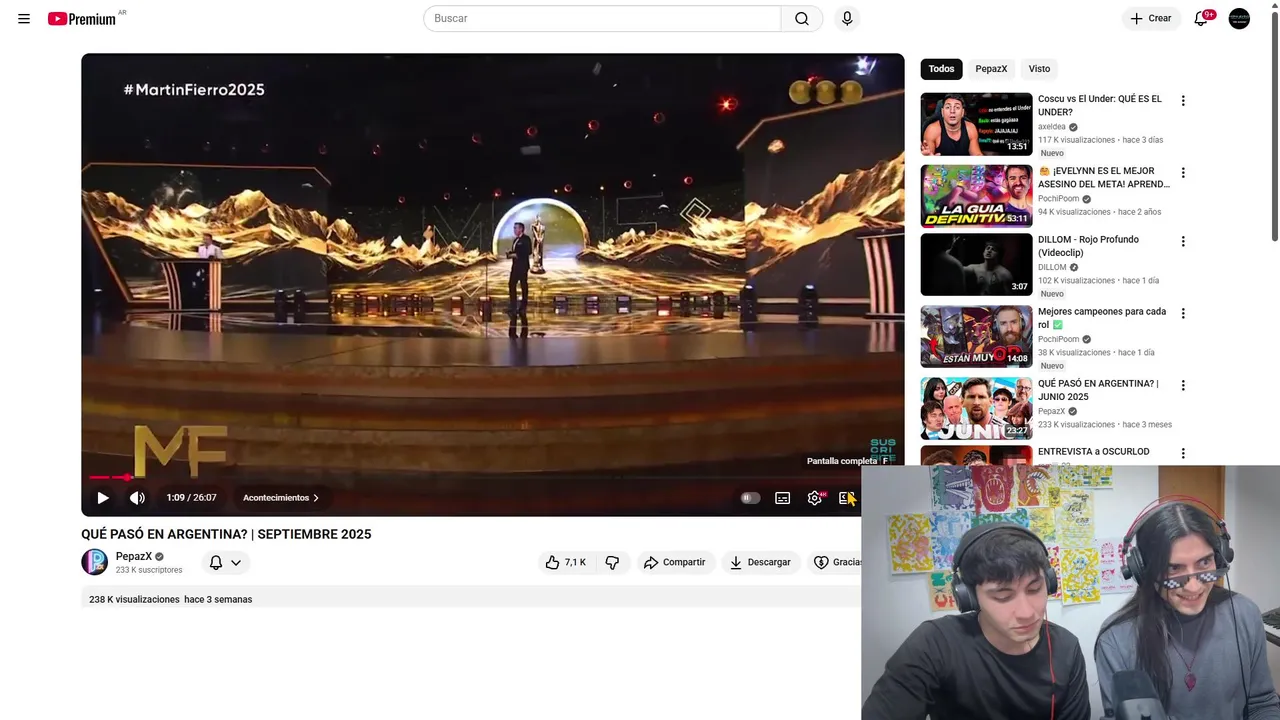Screen dimensions: 1280x720
Task: Toggle subtitles on the player
Action: pyautogui.click(x=783, y=498)
